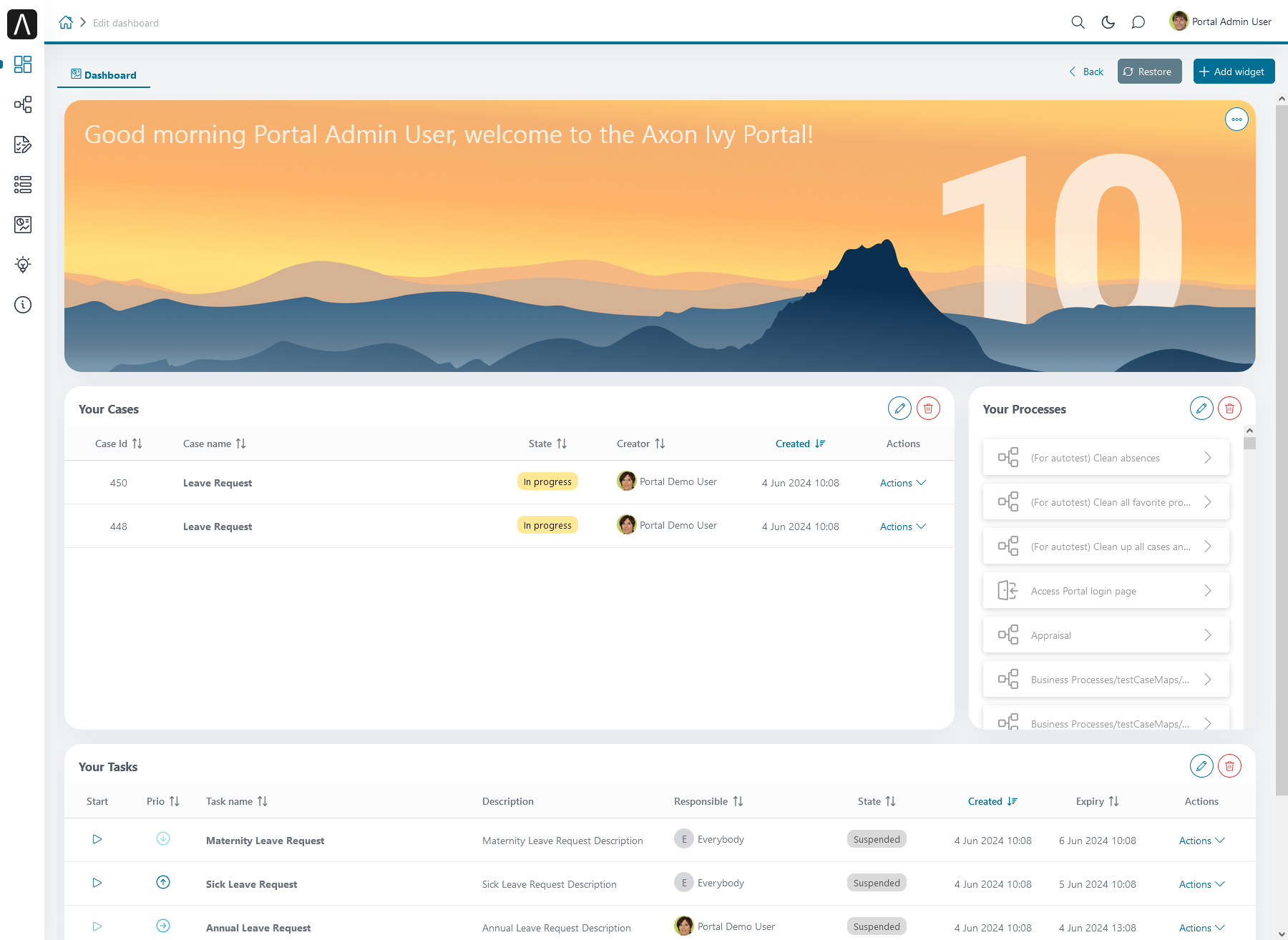This screenshot has width=1288, height=940.
Task: Open Portal Admin User profile menu
Action: point(1221,21)
